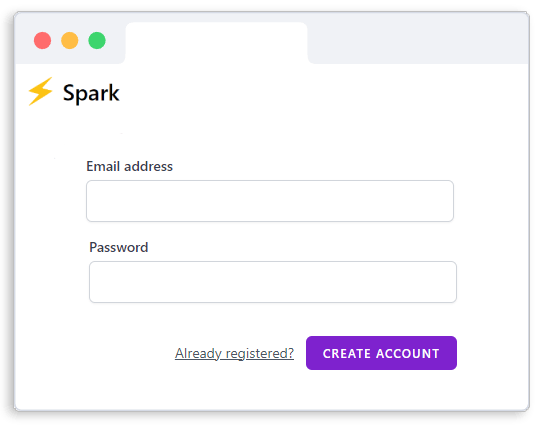Screen dimensions: 547x427
Task: Click the green maximize window dot
Action: [97, 40]
